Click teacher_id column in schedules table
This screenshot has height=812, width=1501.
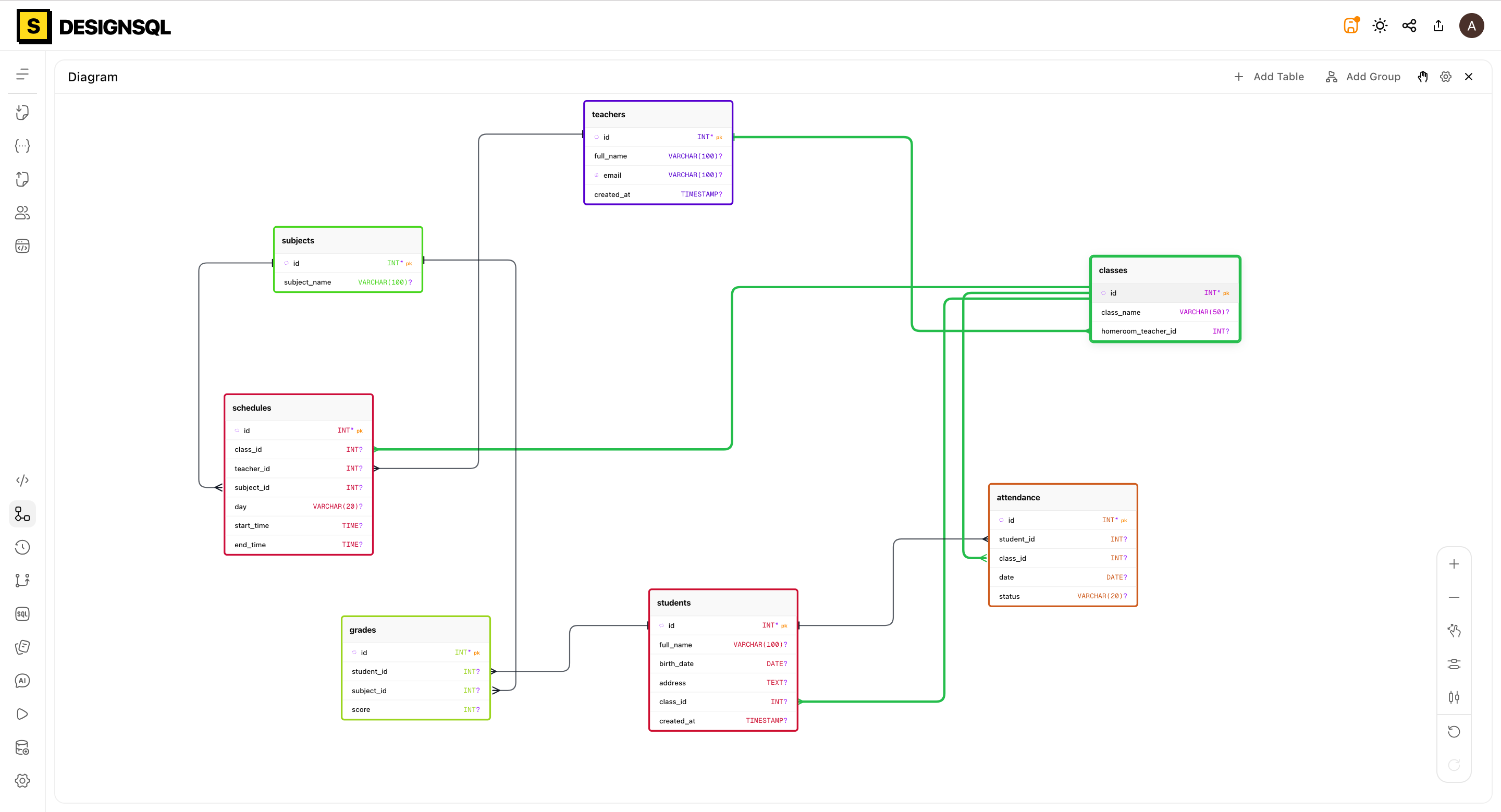pos(298,469)
